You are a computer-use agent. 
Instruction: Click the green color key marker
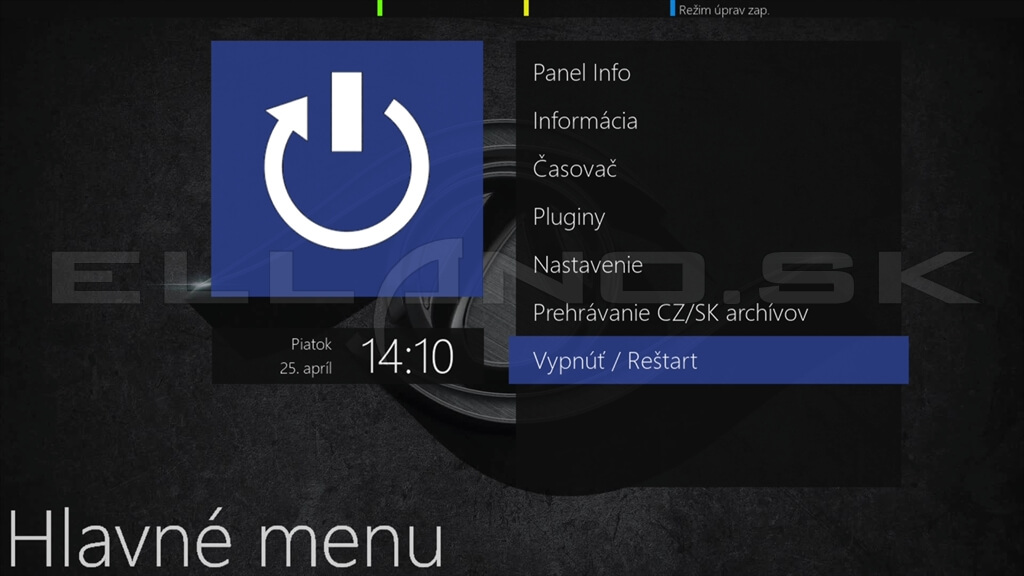pos(379,8)
